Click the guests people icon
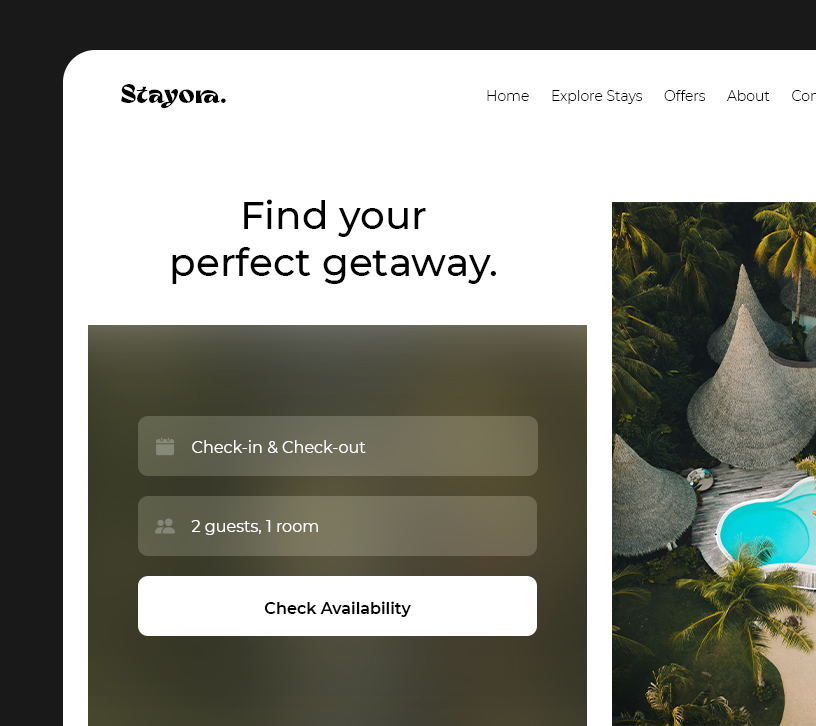The image size is (816, 726). [x=165, y=526]
